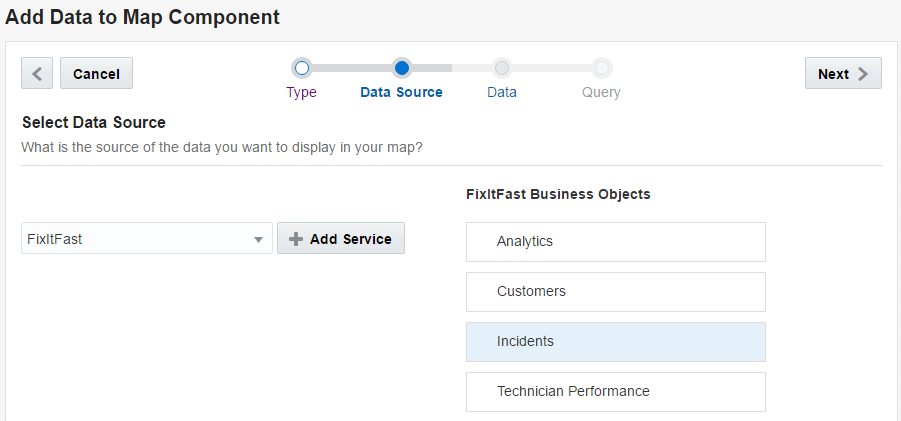This screenshot has height=421, width=901.
Task: Select the Query step circle
Action: [x=602, y=68]
